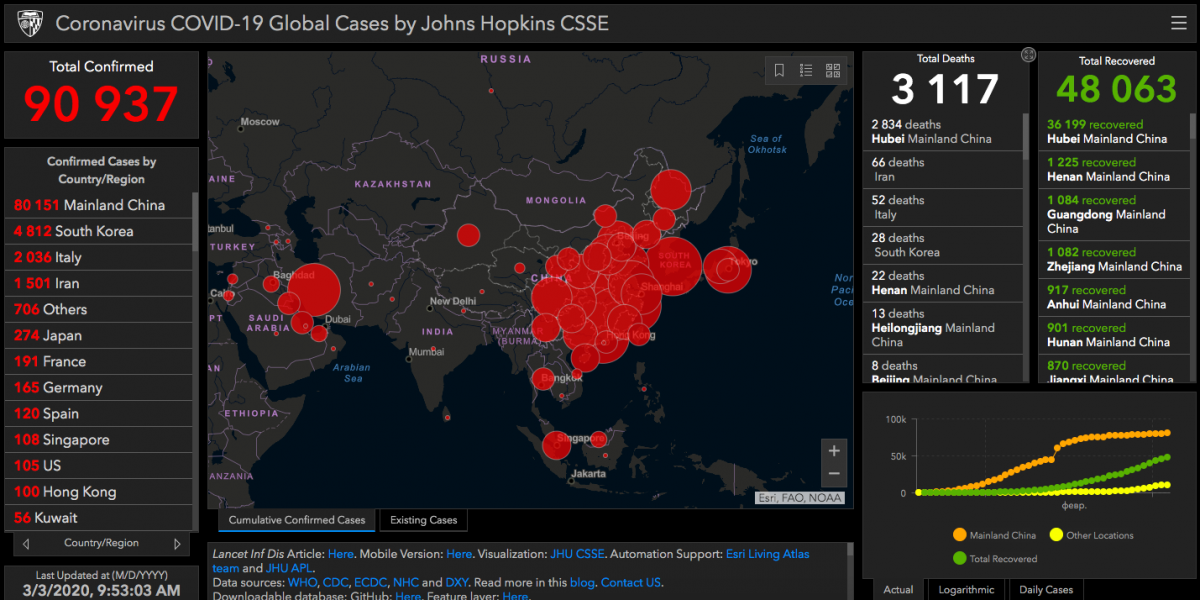Click 1 084 recovered Guangdong row

(x=1116, y=215)
